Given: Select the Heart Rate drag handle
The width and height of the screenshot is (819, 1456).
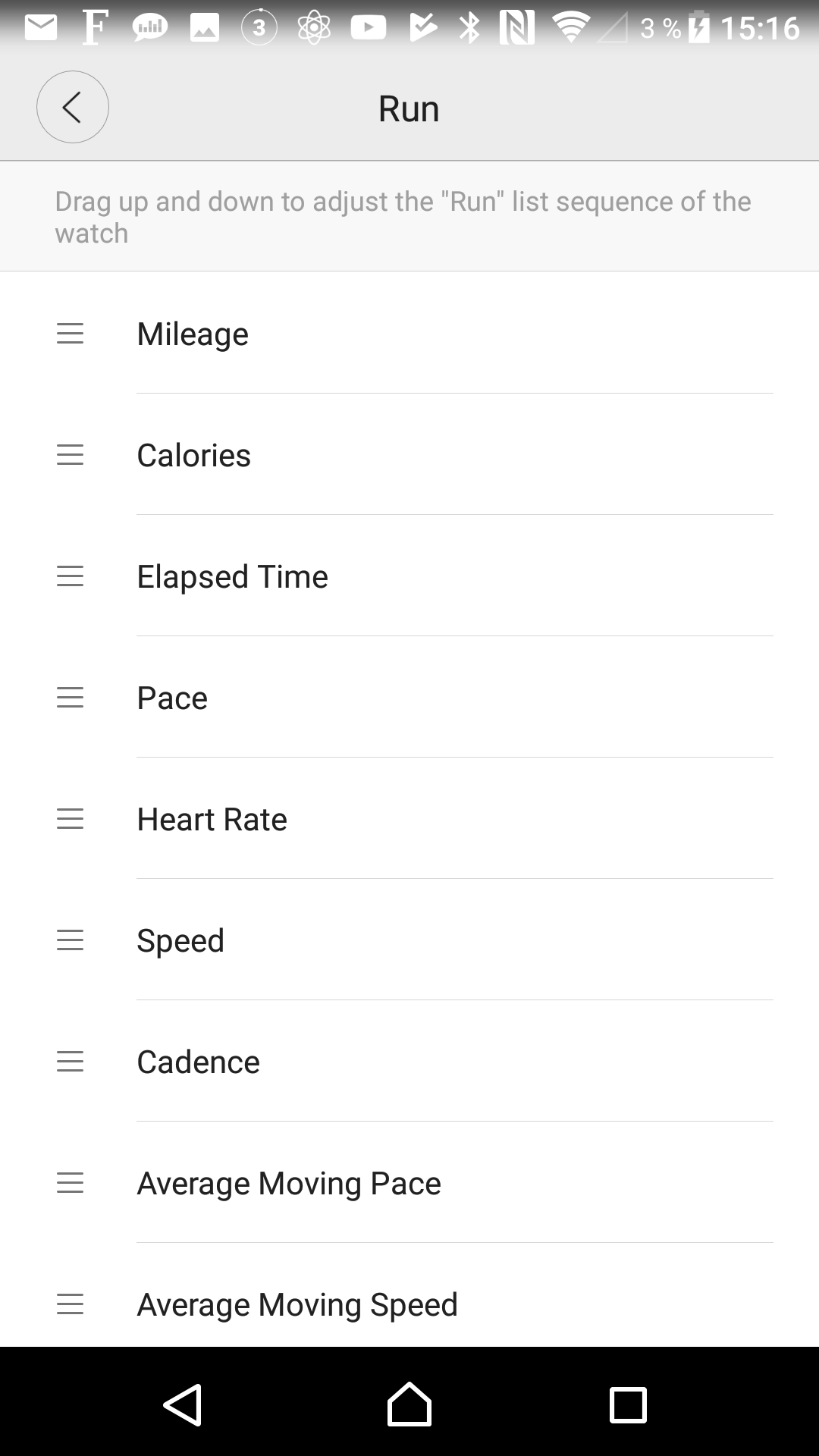Looking at the screenshot, I should 71,819.
